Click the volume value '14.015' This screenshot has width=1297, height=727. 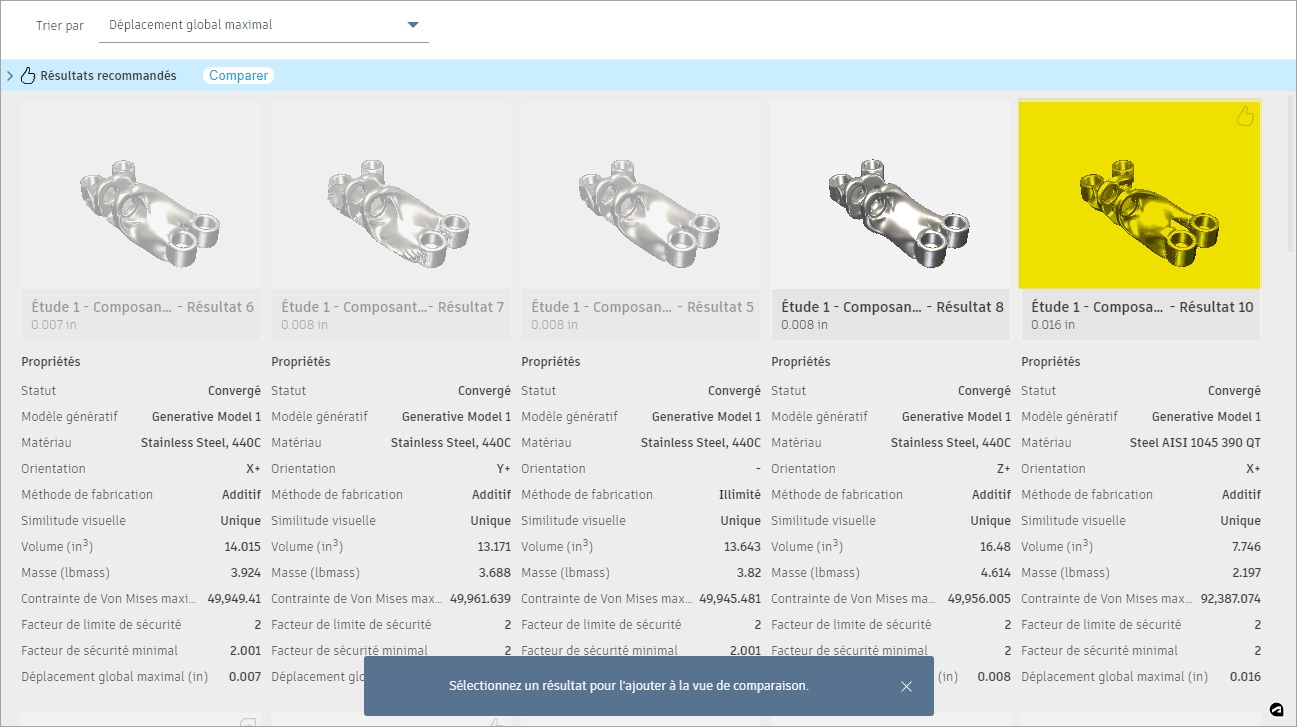coord(243,546)
